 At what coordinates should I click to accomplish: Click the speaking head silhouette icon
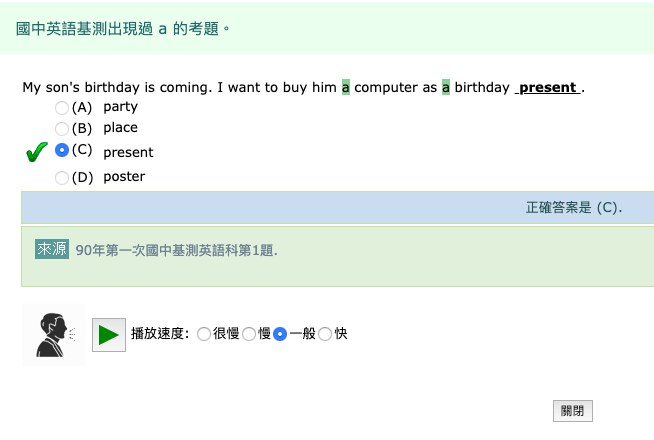53,334
